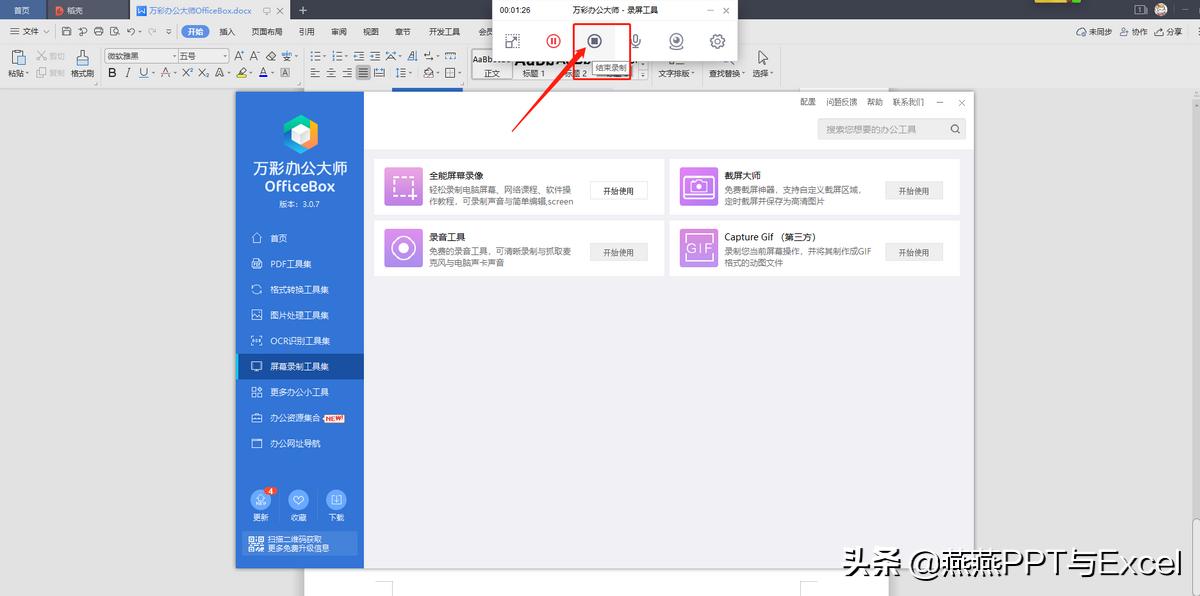This screenshot has height=596, width=1200.
Task: Pause the ongoing recording
Action: coord(554,41)
